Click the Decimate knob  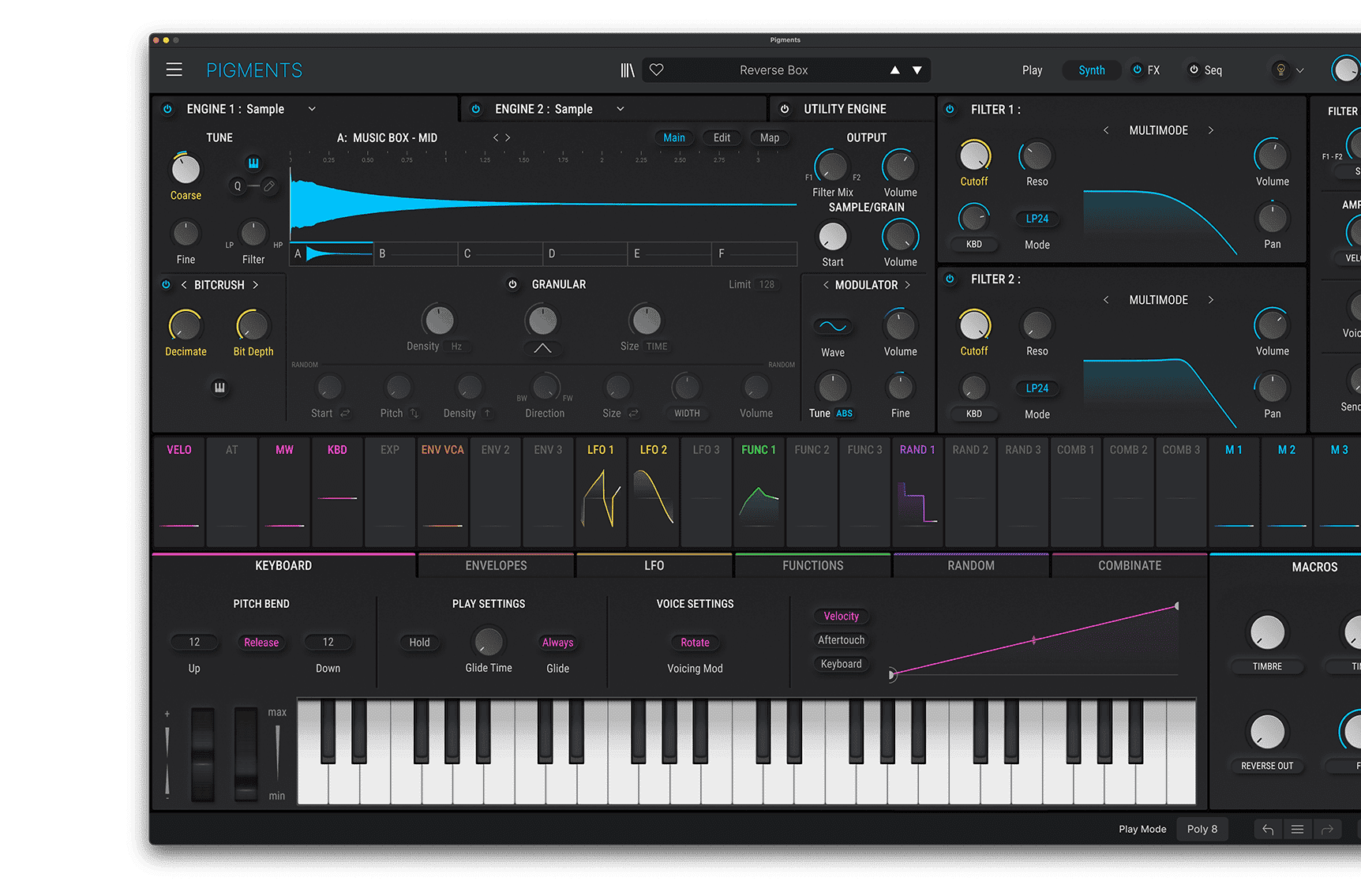(186, 325)
